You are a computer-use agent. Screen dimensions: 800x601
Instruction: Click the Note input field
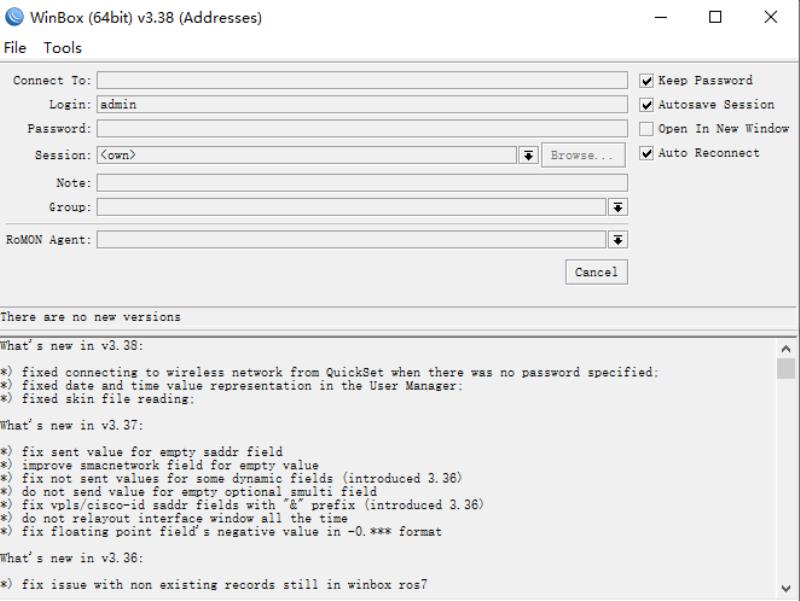click(362, 183)
